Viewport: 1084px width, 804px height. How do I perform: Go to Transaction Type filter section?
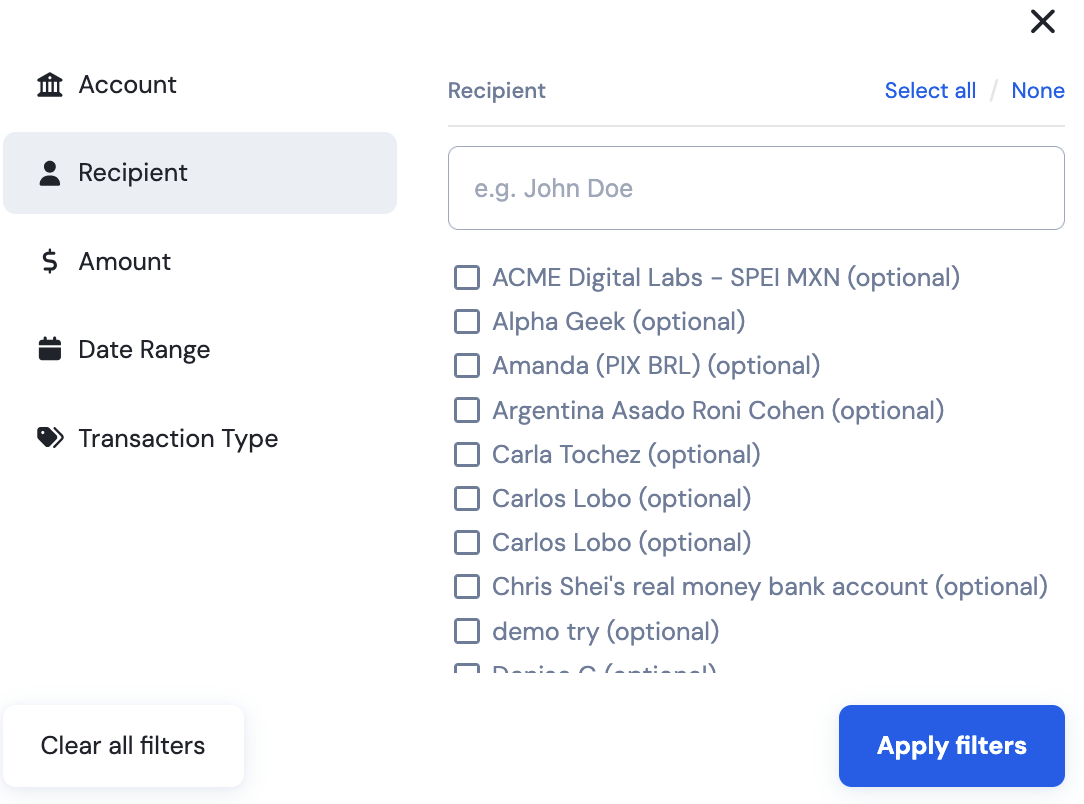[200, 438]
